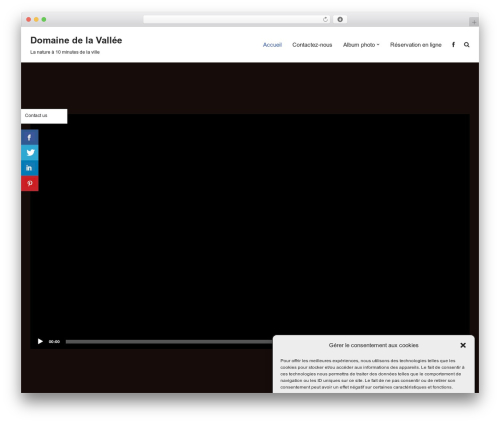The height and width of the screenshot is (423, 500).
Task: Play the video
Action: coord(40,341)
